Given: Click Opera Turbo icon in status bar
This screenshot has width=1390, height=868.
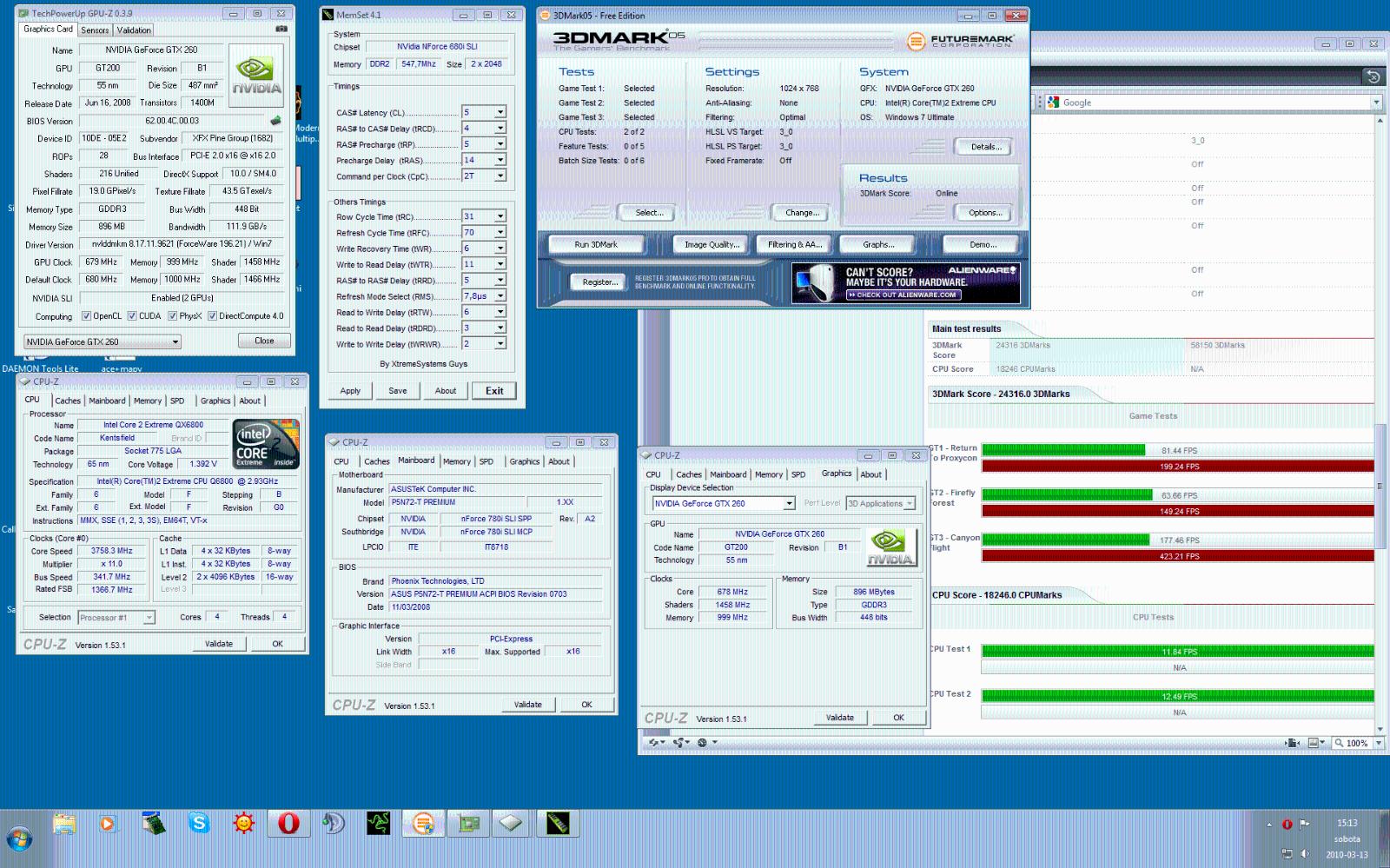Looking at the screenshot, I should pos(701,742).
